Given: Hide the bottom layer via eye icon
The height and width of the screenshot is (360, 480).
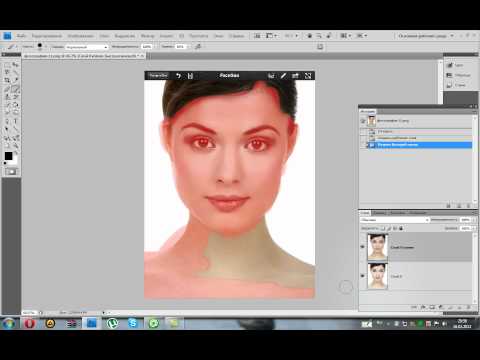Looking at the screenshot, I should point(363,276).
